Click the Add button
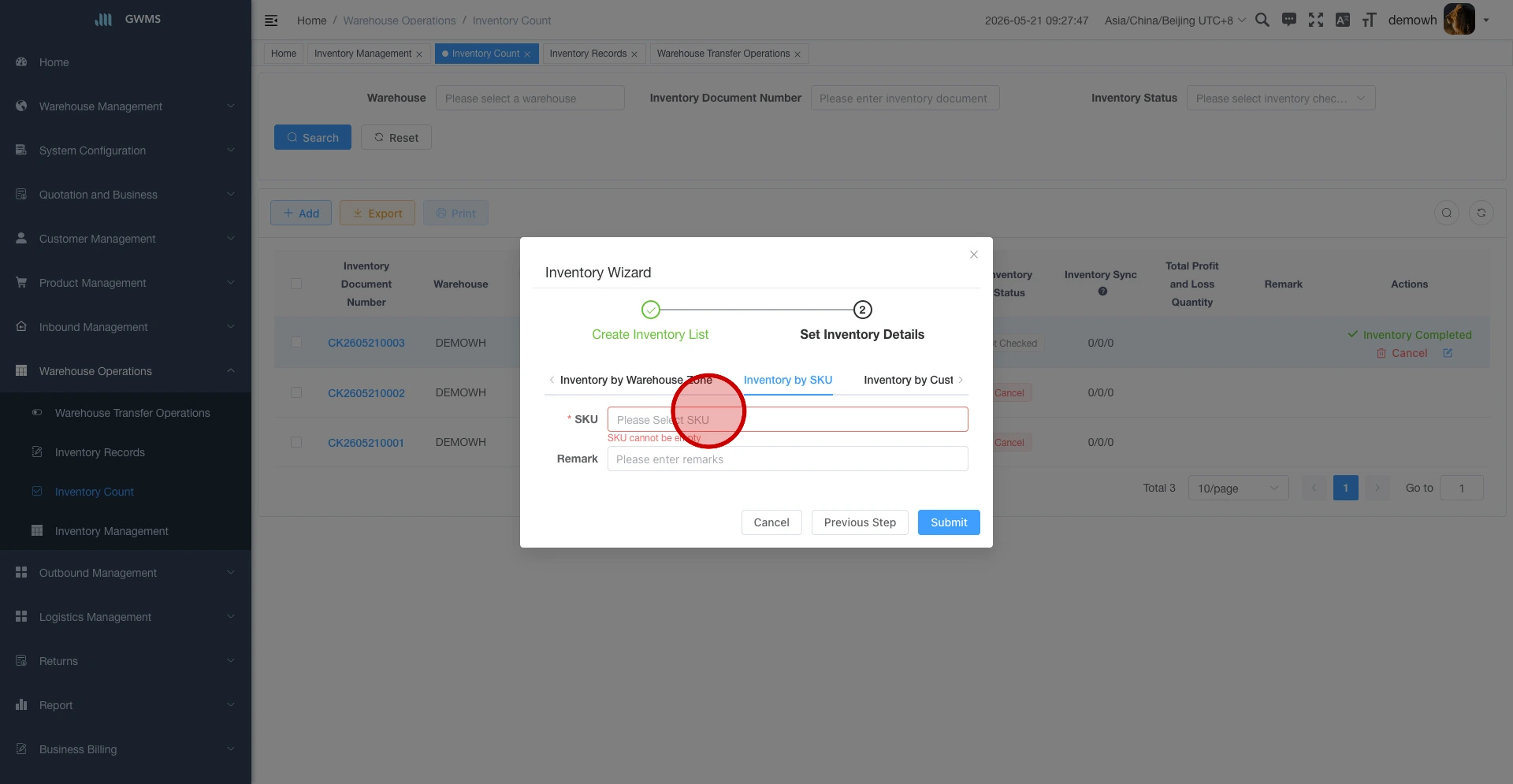The image size is (1513, 784). [301, 213]
